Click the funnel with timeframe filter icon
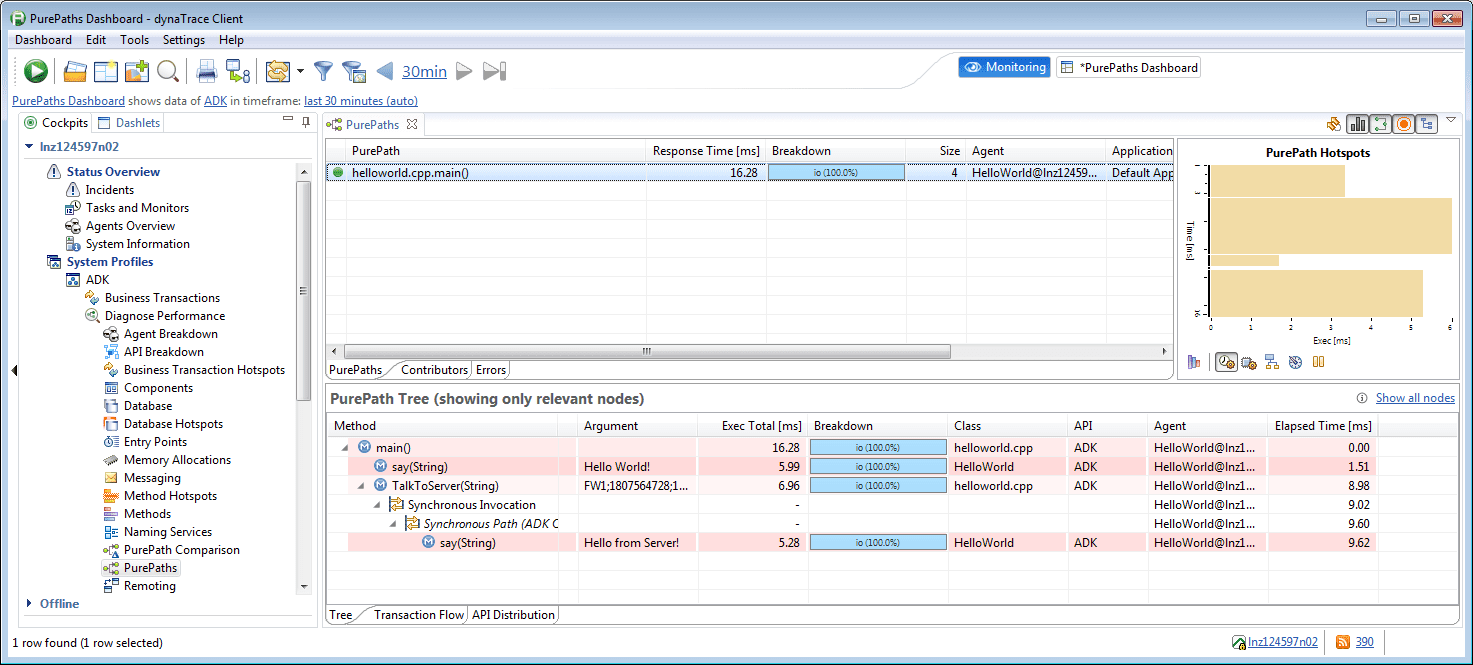Image resolution: width=1473 pixels, height=665 pixels. [353, 71]
